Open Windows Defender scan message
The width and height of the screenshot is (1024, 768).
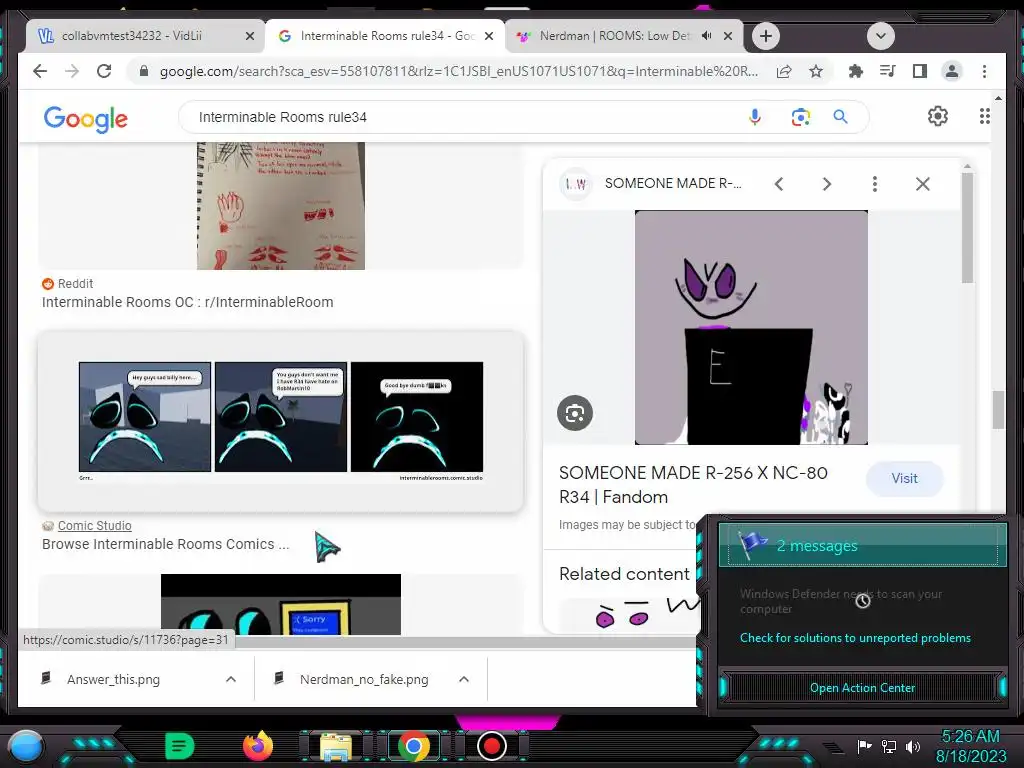[x=840, y=601]
